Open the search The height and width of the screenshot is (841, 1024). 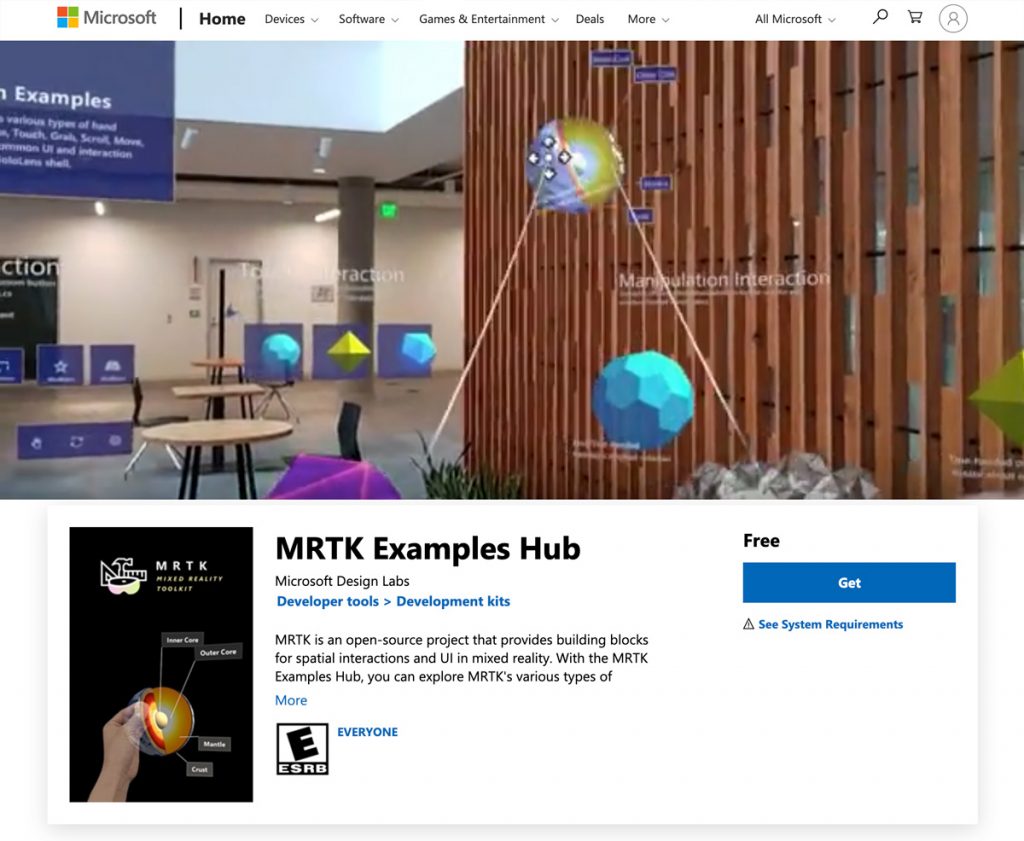[x=880, y=17]
